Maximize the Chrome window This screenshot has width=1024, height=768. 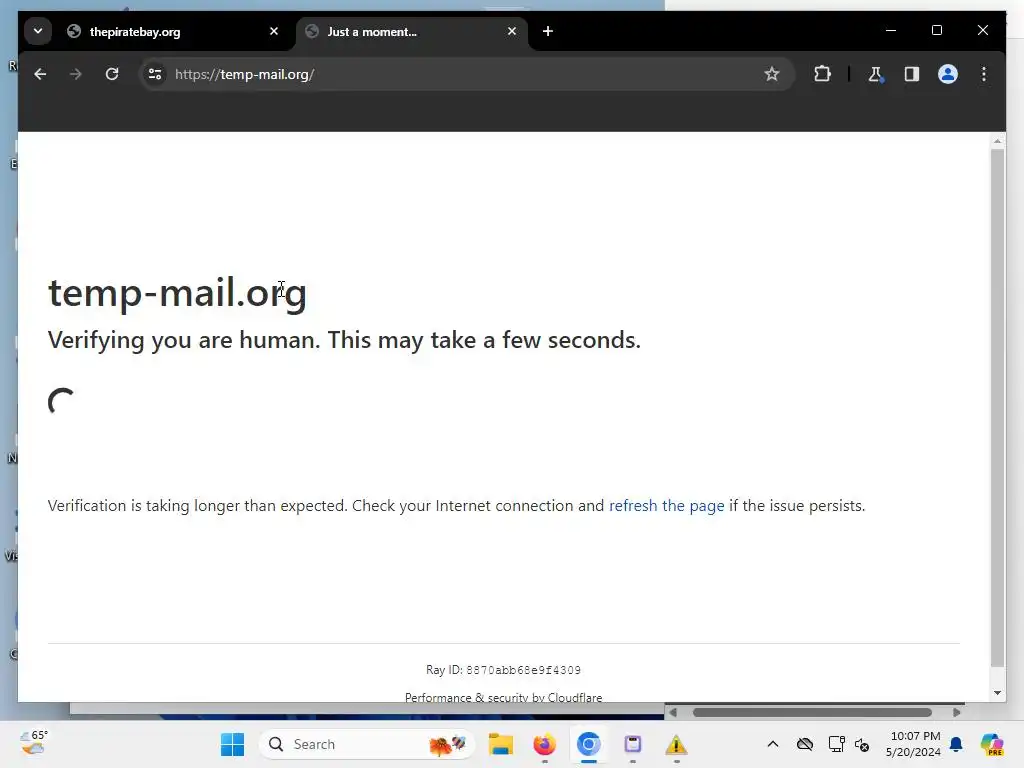point(936,31)
